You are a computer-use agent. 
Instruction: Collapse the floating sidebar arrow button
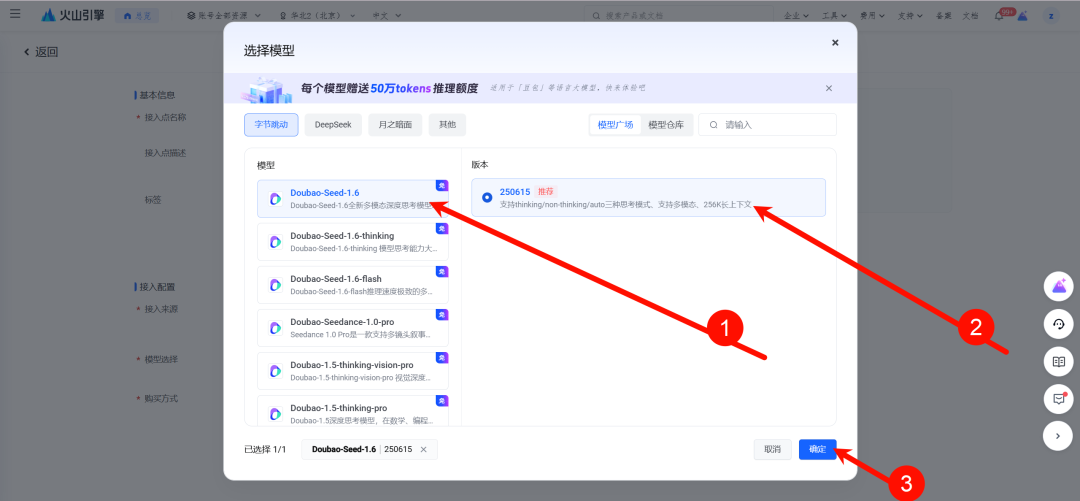[x=1059, y=436]
